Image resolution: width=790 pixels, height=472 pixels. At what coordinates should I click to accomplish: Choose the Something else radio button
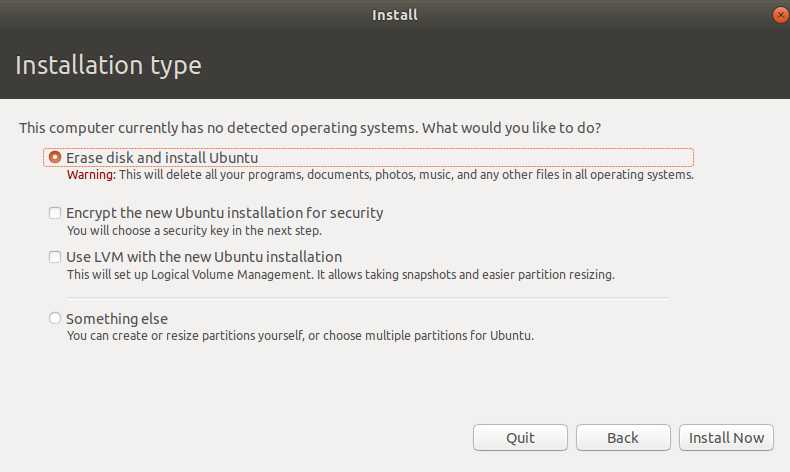point(55,319)
